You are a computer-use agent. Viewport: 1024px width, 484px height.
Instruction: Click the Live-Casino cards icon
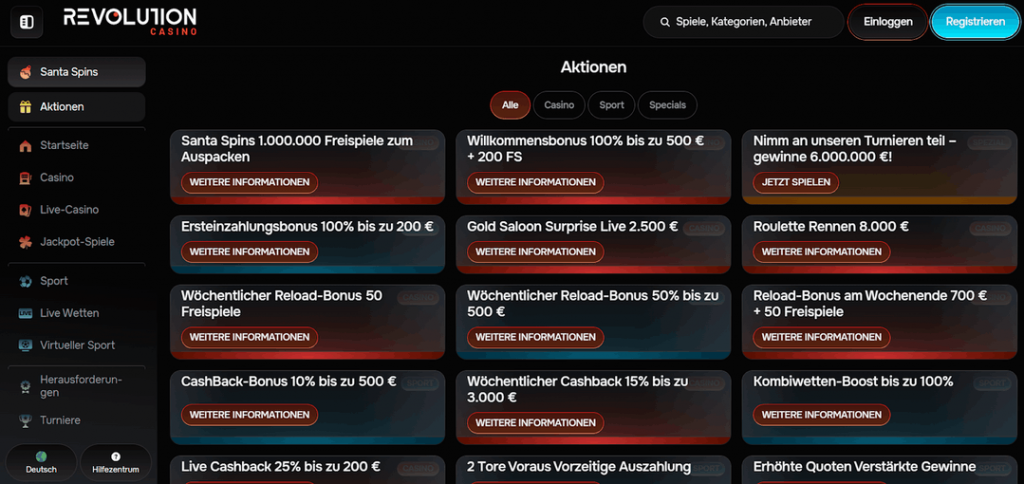point(25,210)
